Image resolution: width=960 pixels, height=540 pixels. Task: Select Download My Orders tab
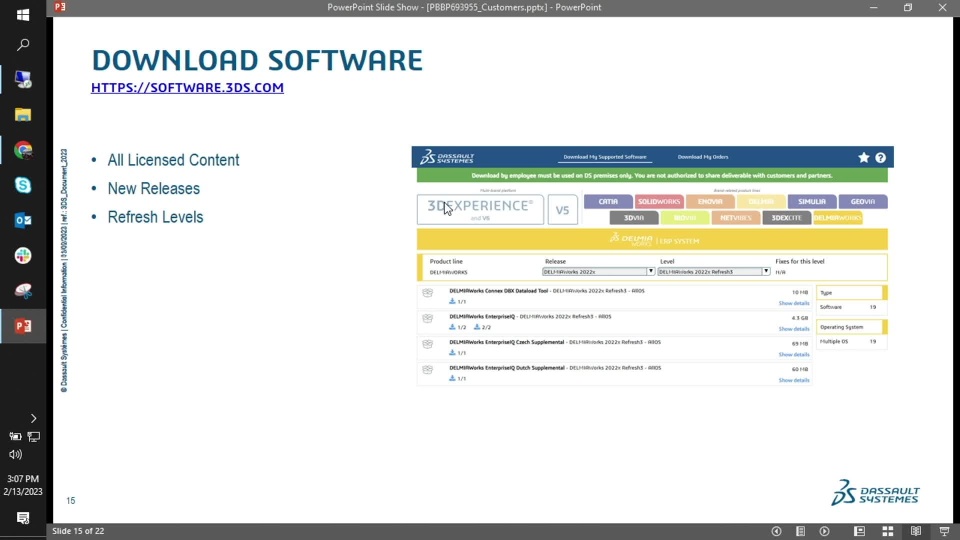[x=703, y=157]
